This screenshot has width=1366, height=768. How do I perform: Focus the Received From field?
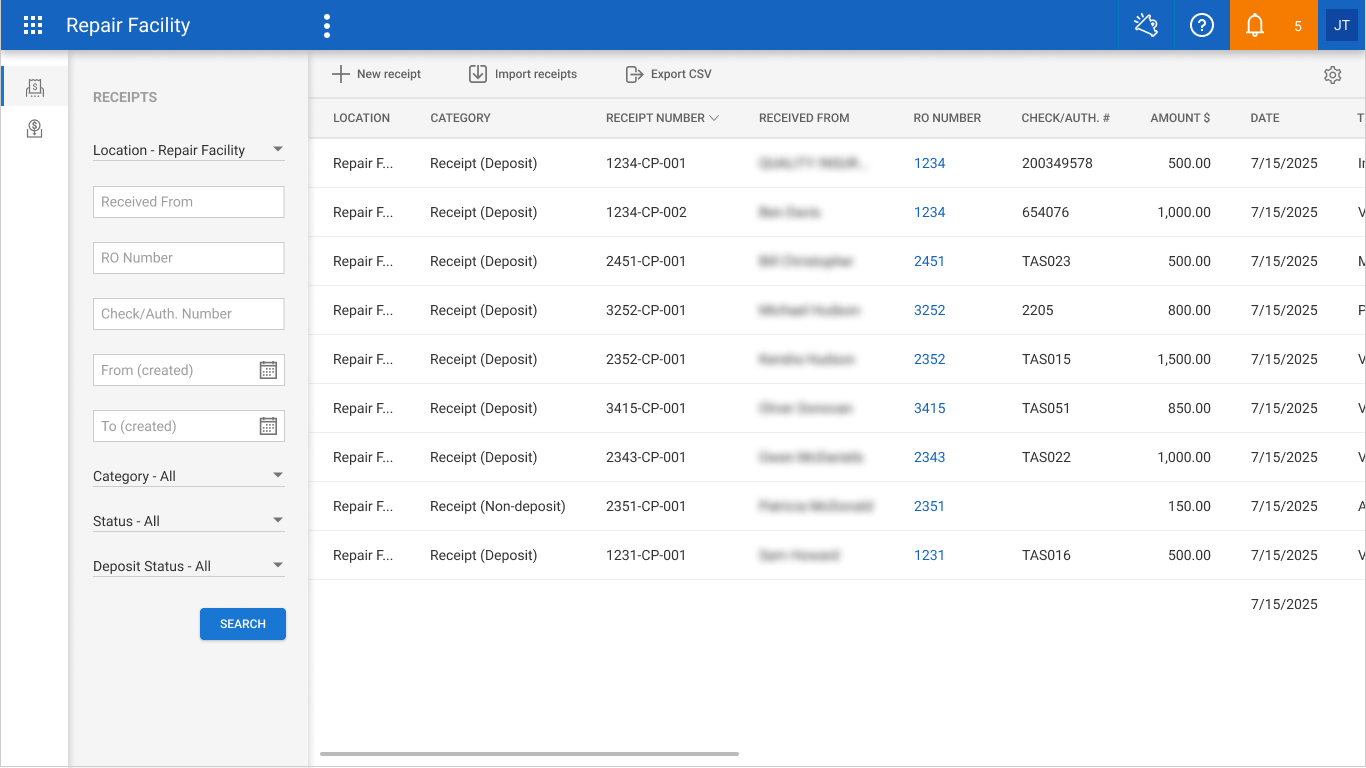tap(188, 202)
